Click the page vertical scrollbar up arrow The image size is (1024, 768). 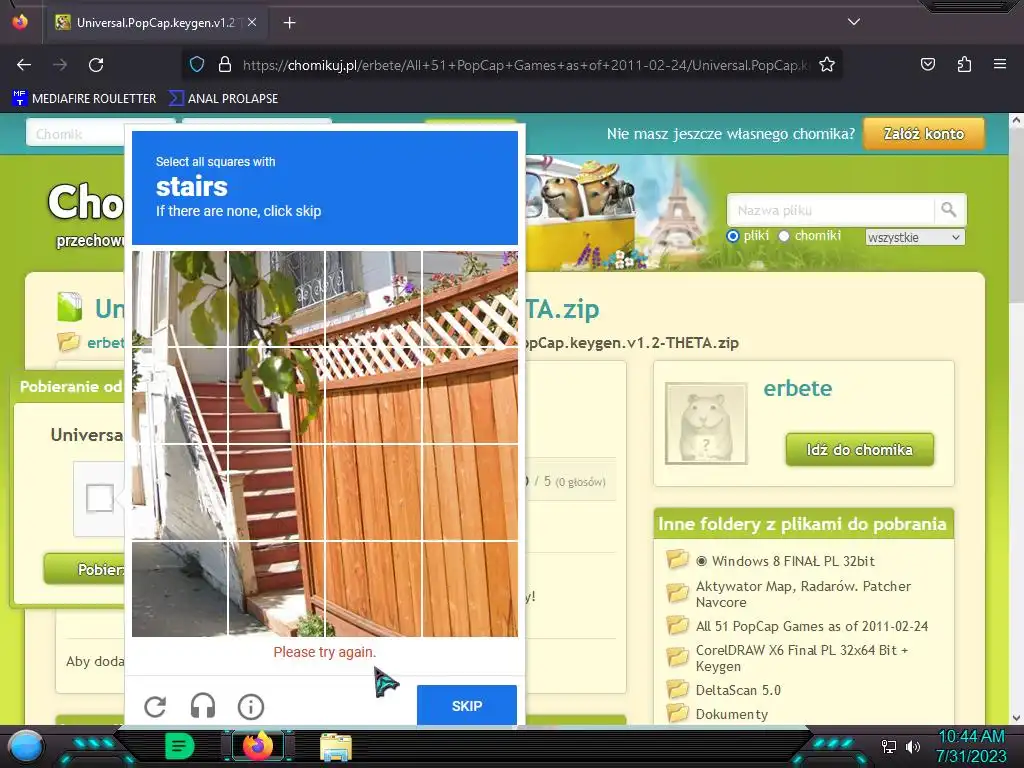tap(1016, 120)
